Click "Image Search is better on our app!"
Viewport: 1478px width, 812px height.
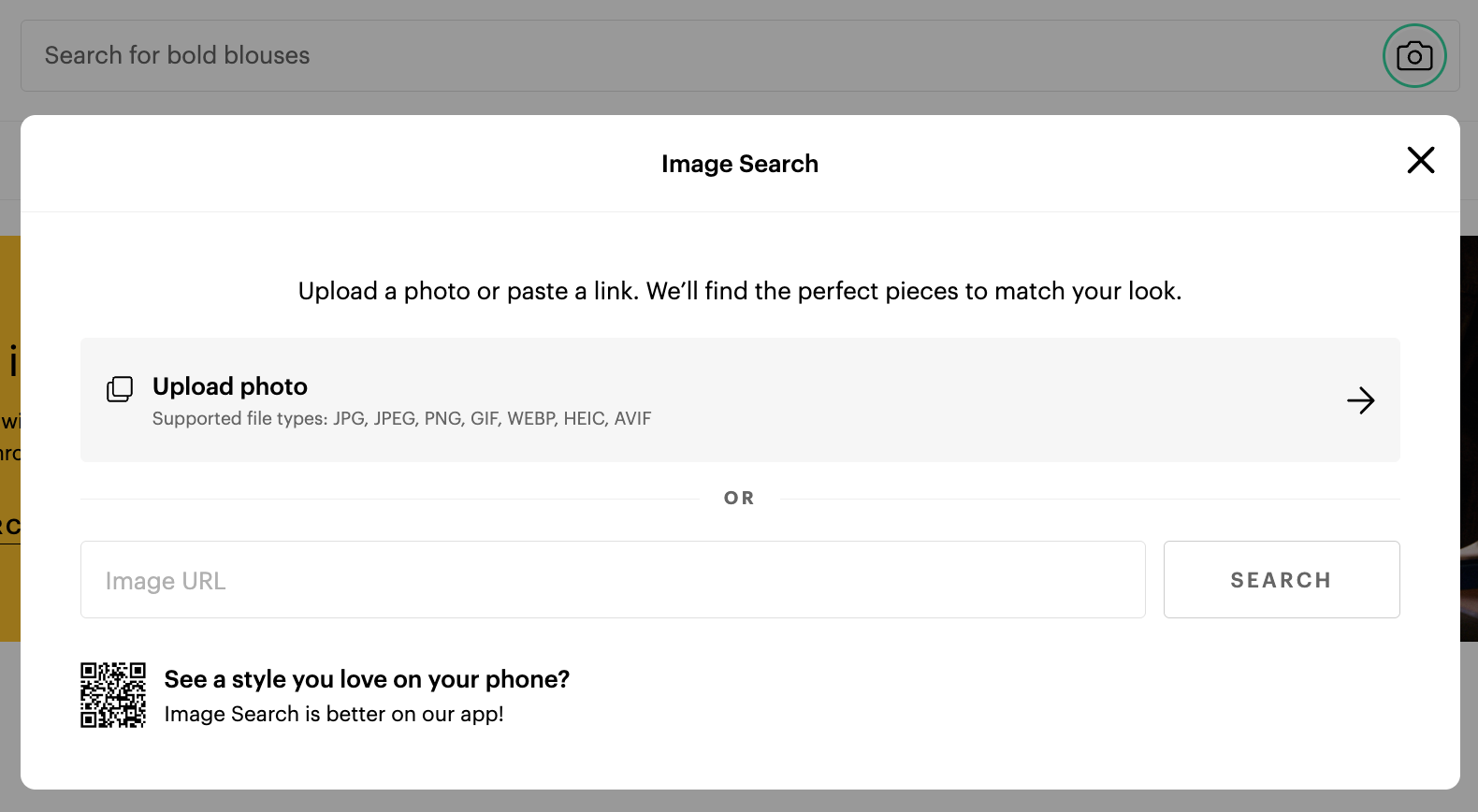(334, 715)
